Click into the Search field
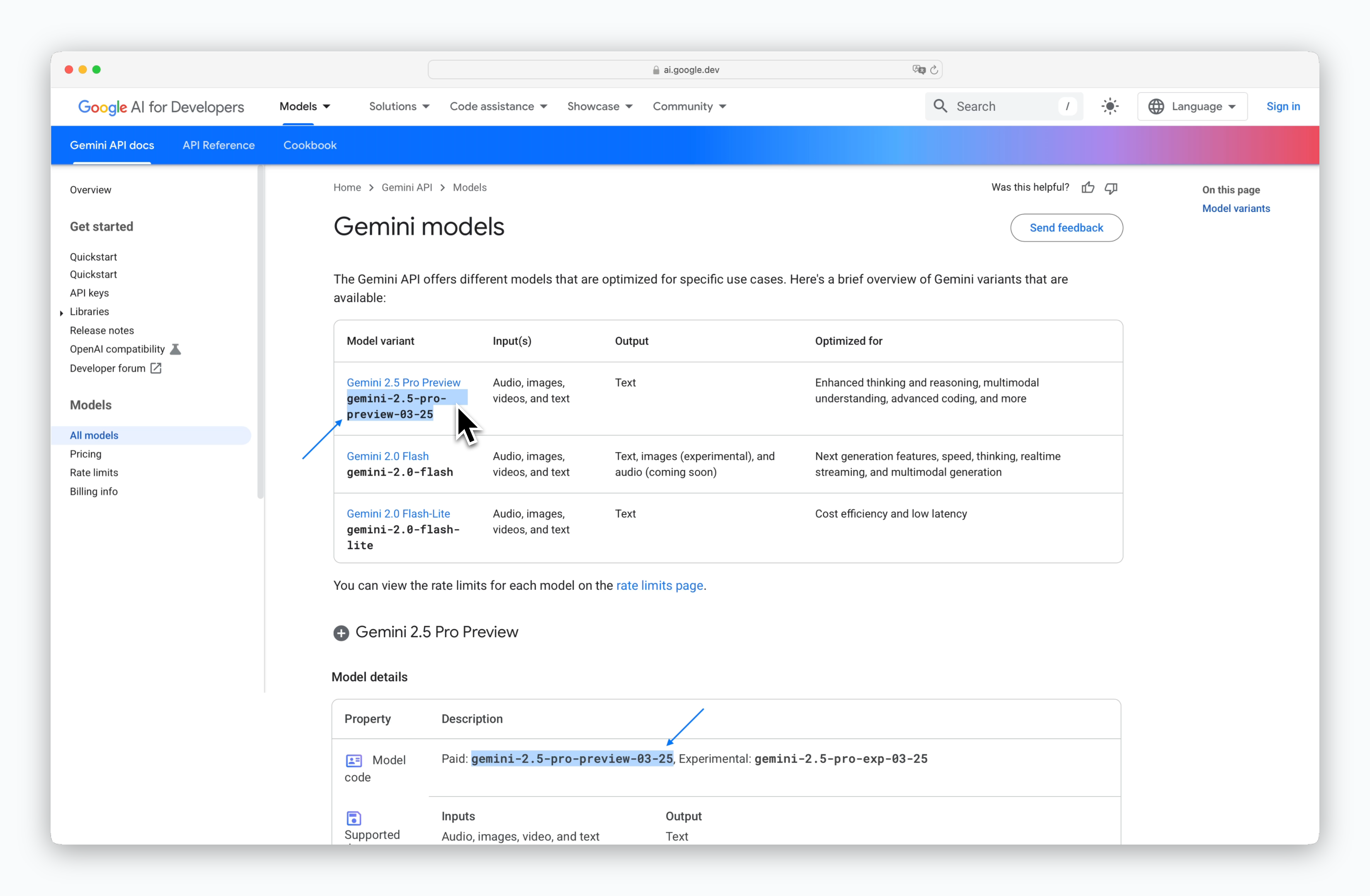The image size is (1370, 896). pyautogui.click(x=1004, y=107)
